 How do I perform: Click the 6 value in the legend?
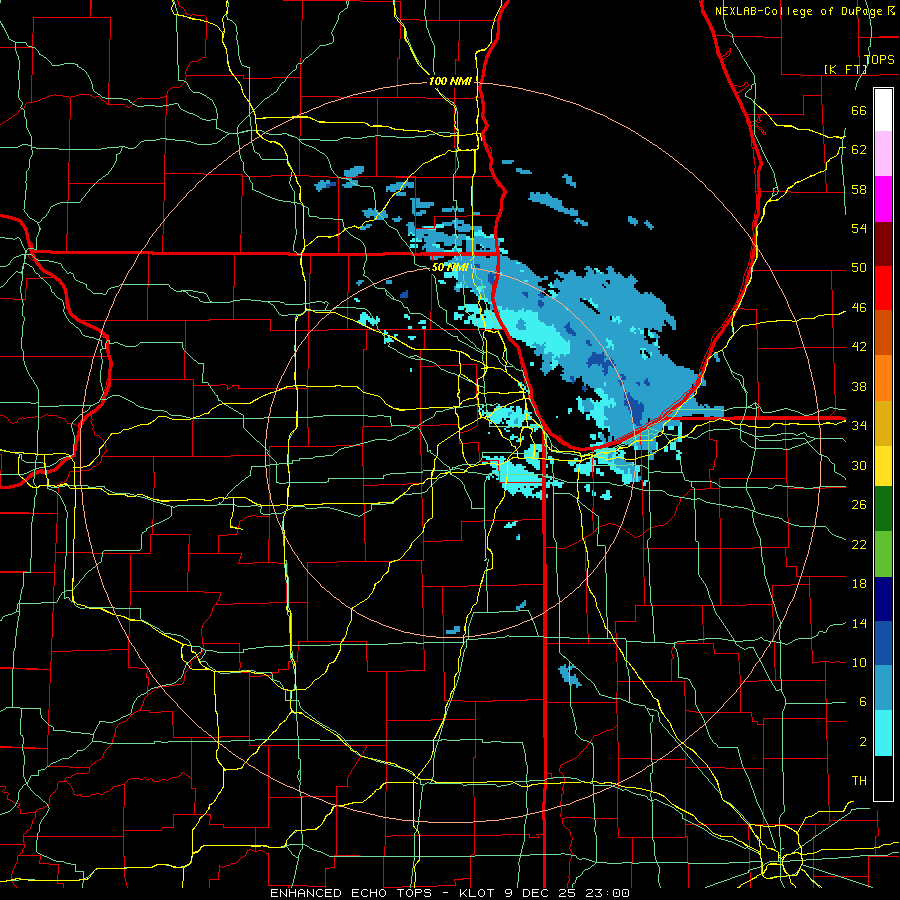click(862, 702)
